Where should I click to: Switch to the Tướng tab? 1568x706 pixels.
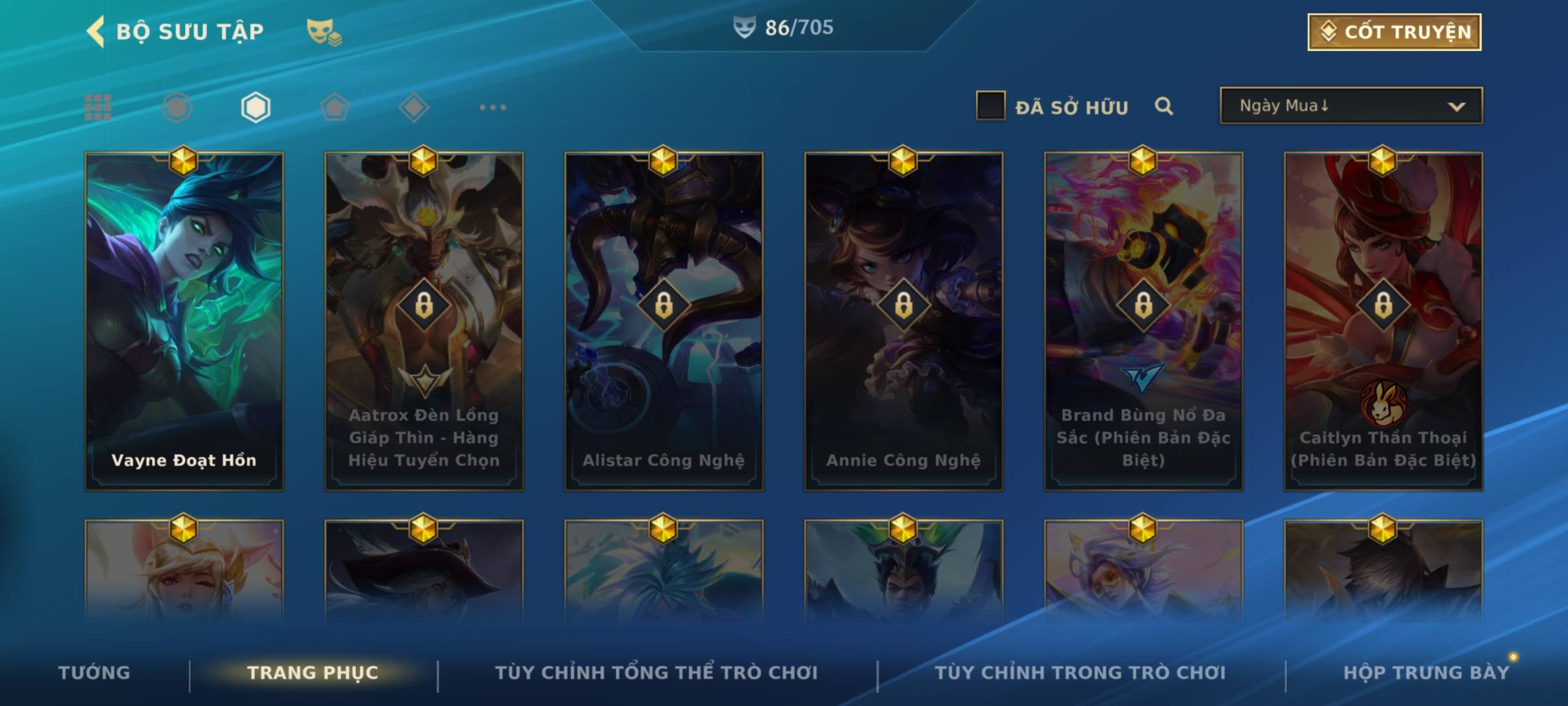[x=94, y=673]
